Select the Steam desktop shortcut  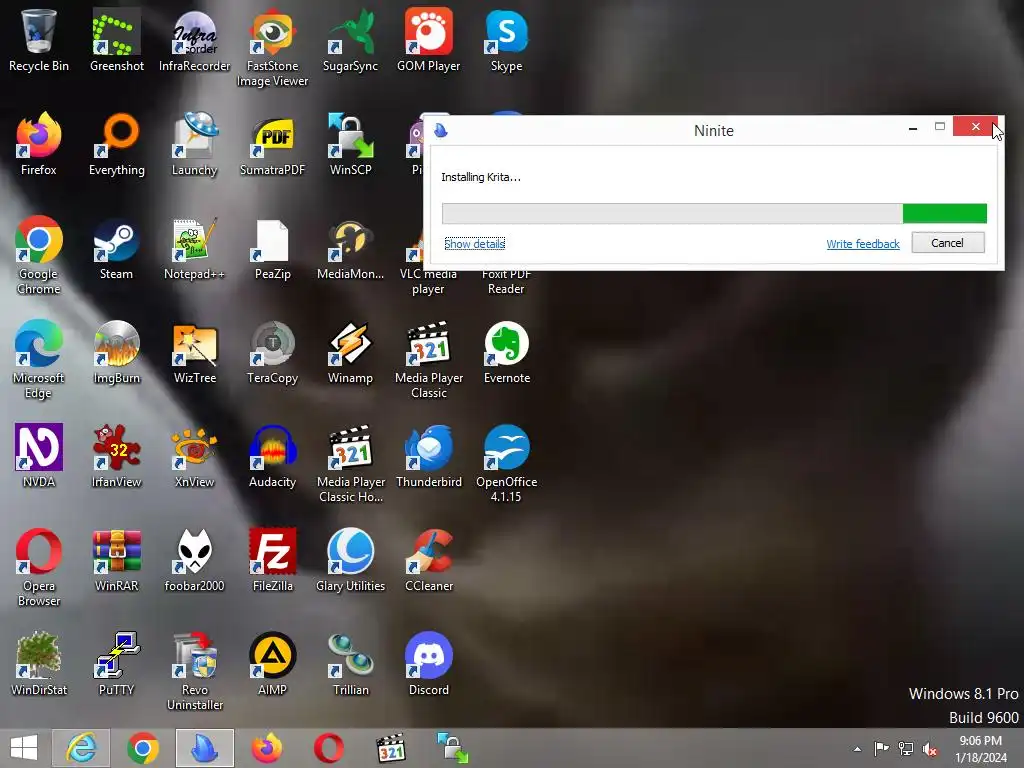click(x=116, y=248)
